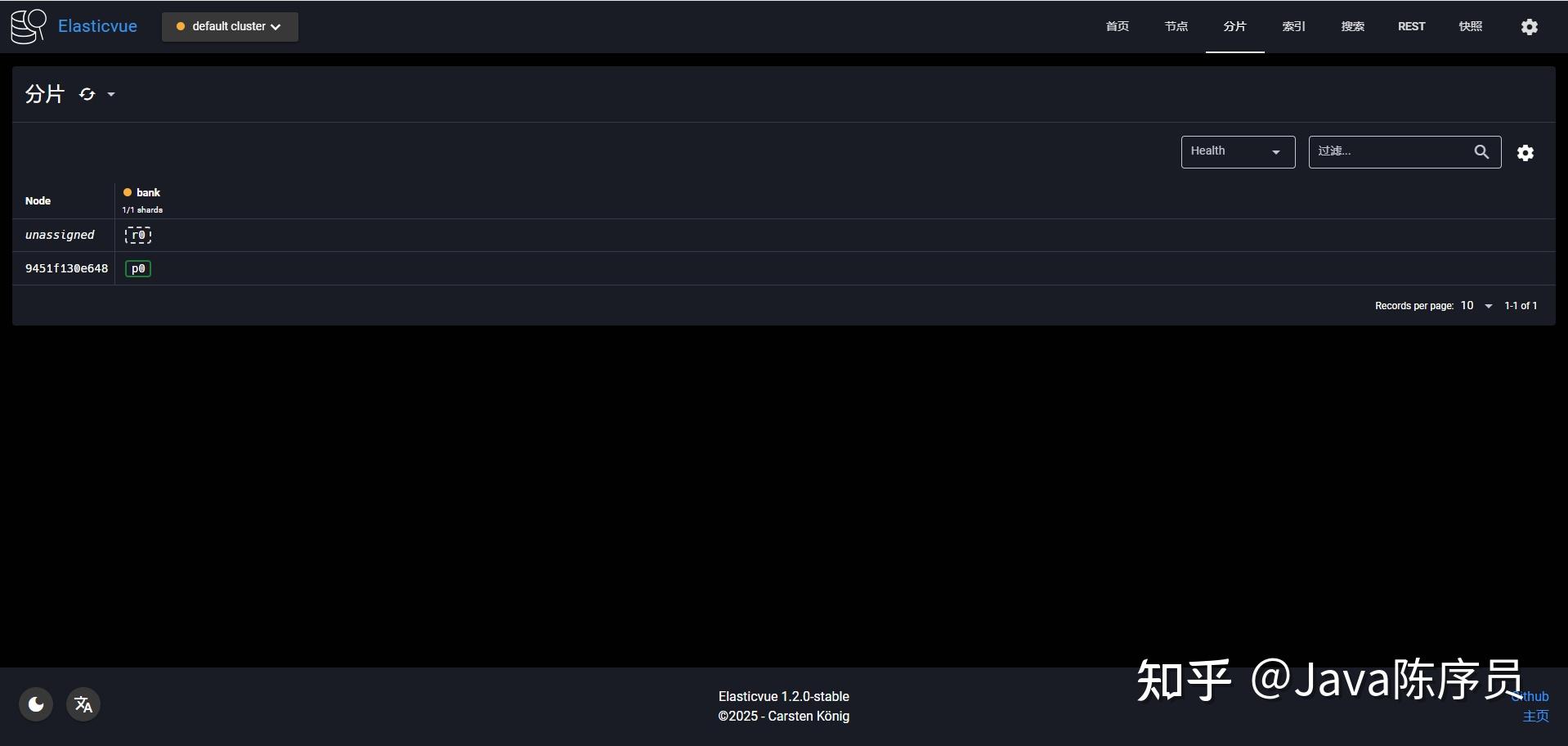Open the application settings gear
This screenshot has height=746, width=1568.
[x=1530, y=26]
